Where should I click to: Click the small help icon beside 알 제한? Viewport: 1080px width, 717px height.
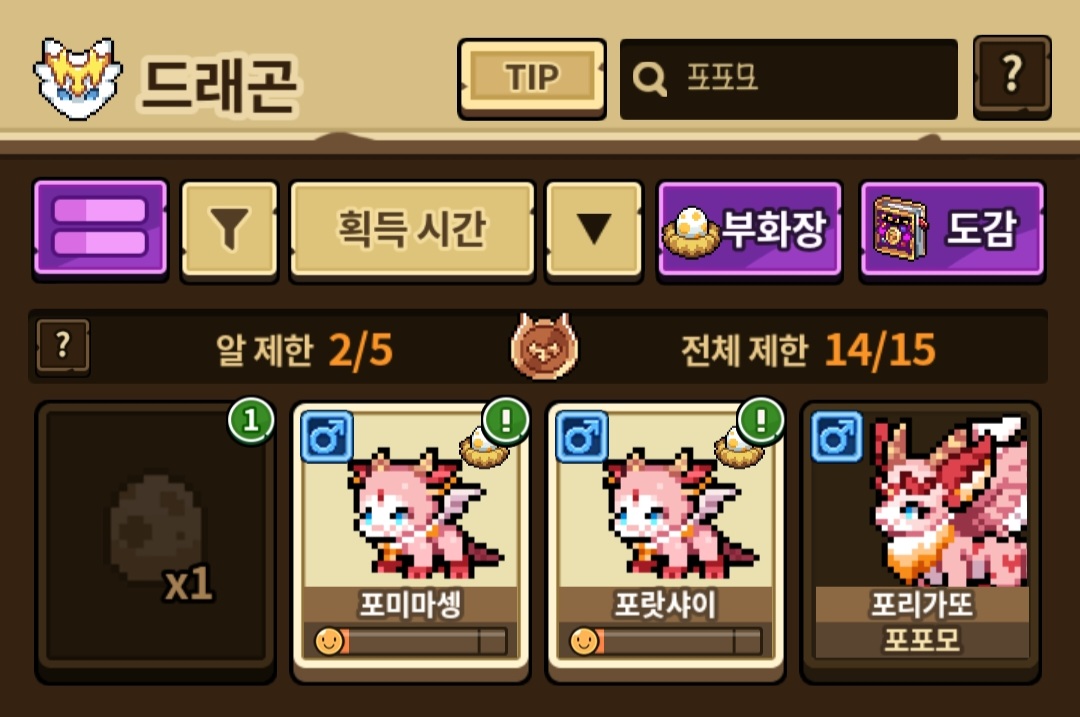pos(63,346)
